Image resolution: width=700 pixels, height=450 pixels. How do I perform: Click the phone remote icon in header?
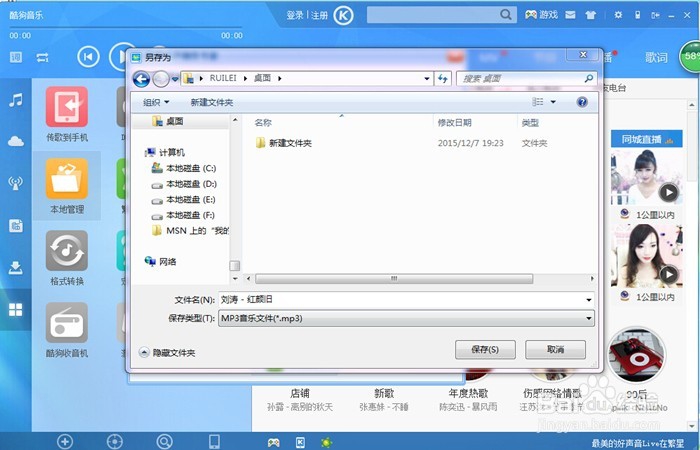click(x=638, y=15)
